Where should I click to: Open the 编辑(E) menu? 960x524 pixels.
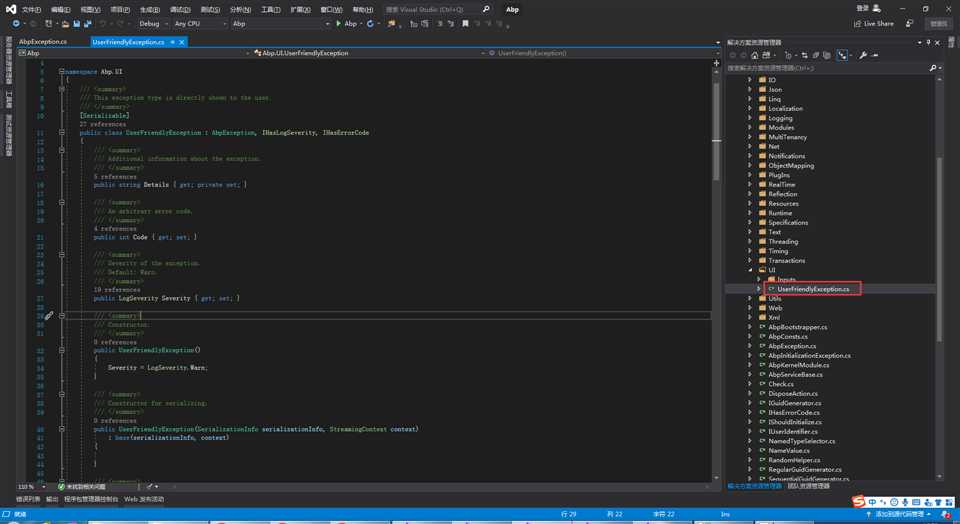[x=61, y=10]
